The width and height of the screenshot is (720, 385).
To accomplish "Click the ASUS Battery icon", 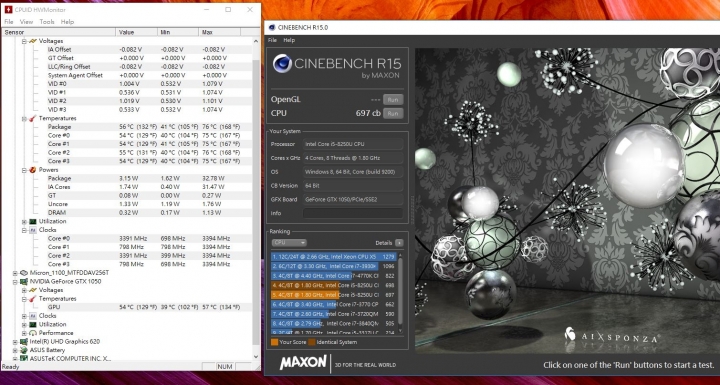I will pos(24,350).
